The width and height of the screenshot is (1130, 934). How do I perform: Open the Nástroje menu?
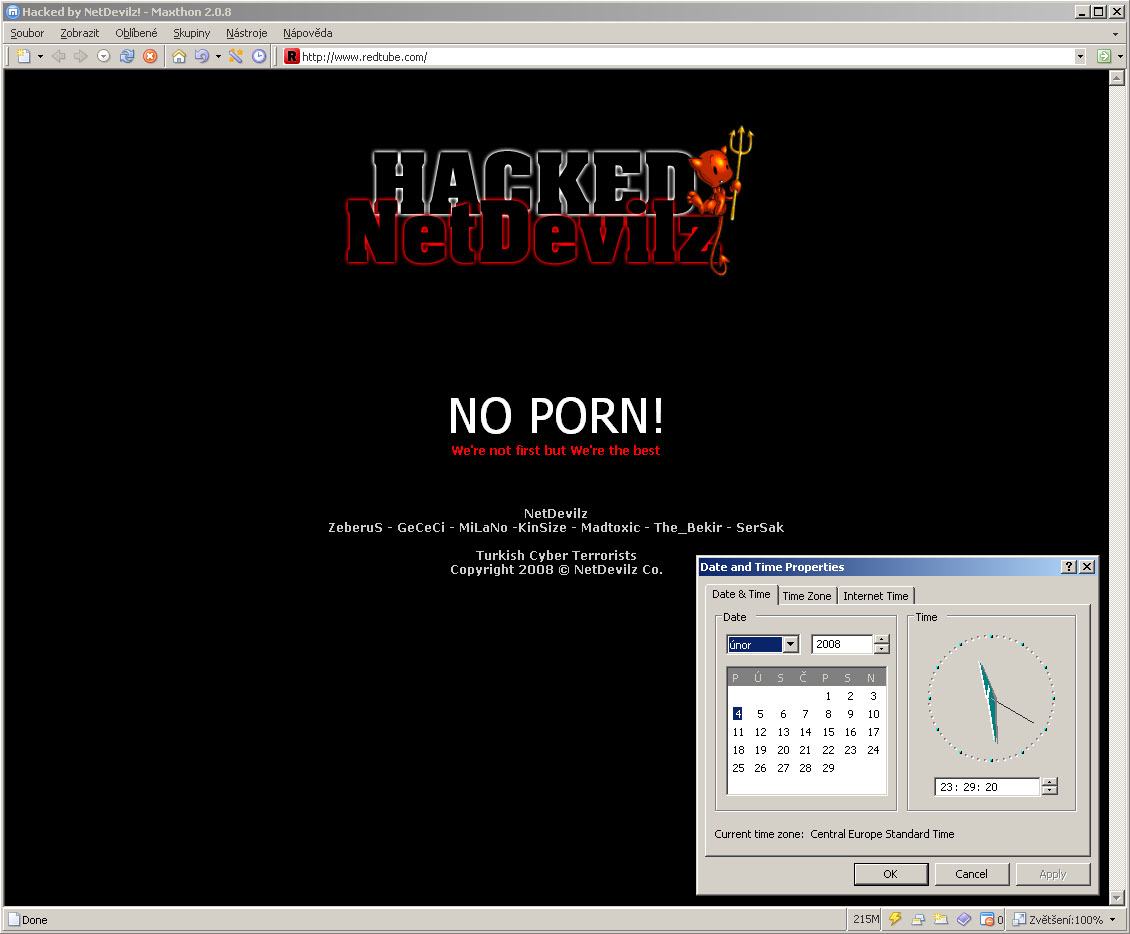pos(246,33)
